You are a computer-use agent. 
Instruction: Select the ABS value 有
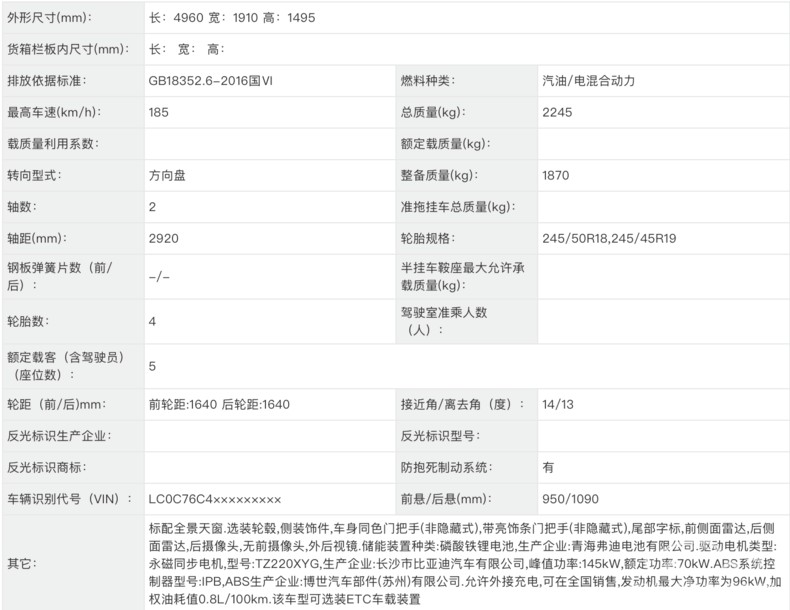(548, 467)
